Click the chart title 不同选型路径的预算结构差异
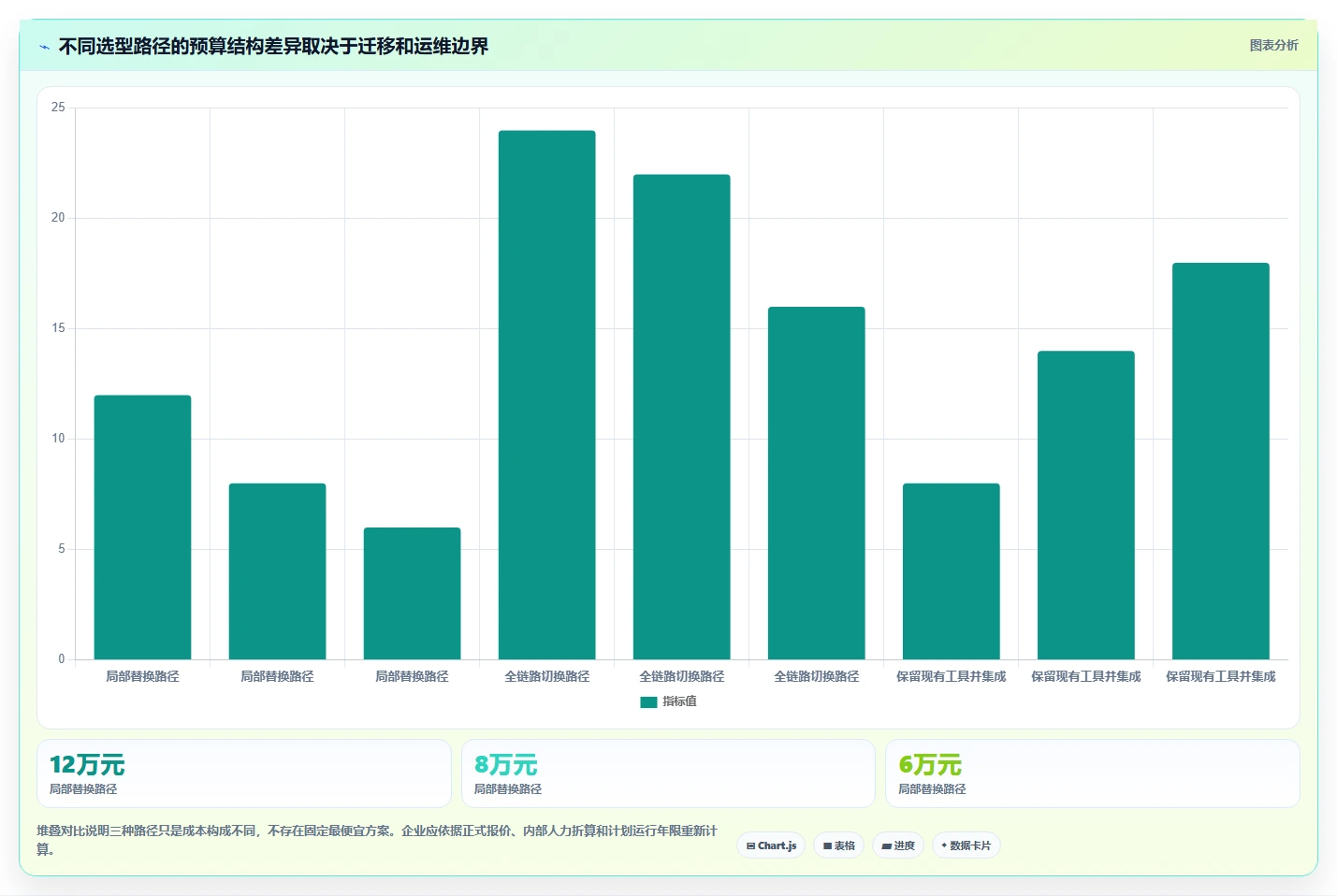This screenshot has width=1337, height=896. click(273, 46)
